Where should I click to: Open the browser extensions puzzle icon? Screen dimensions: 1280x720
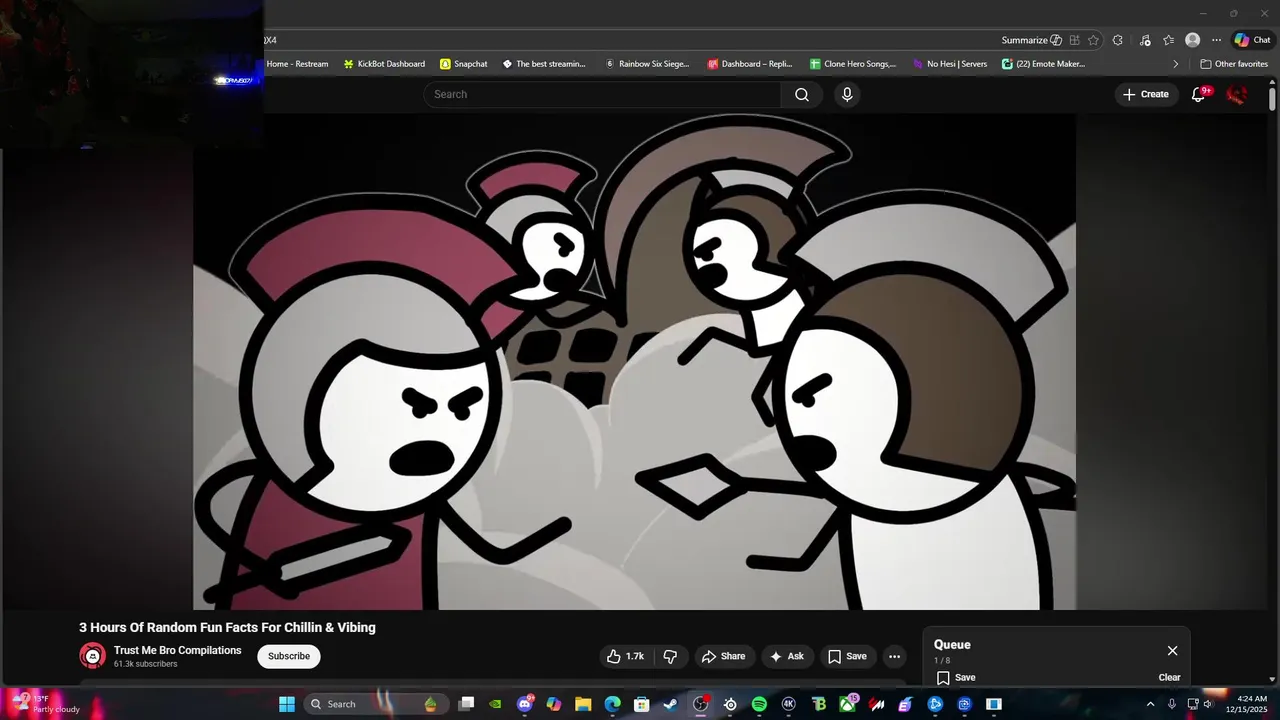(1117, 40)
